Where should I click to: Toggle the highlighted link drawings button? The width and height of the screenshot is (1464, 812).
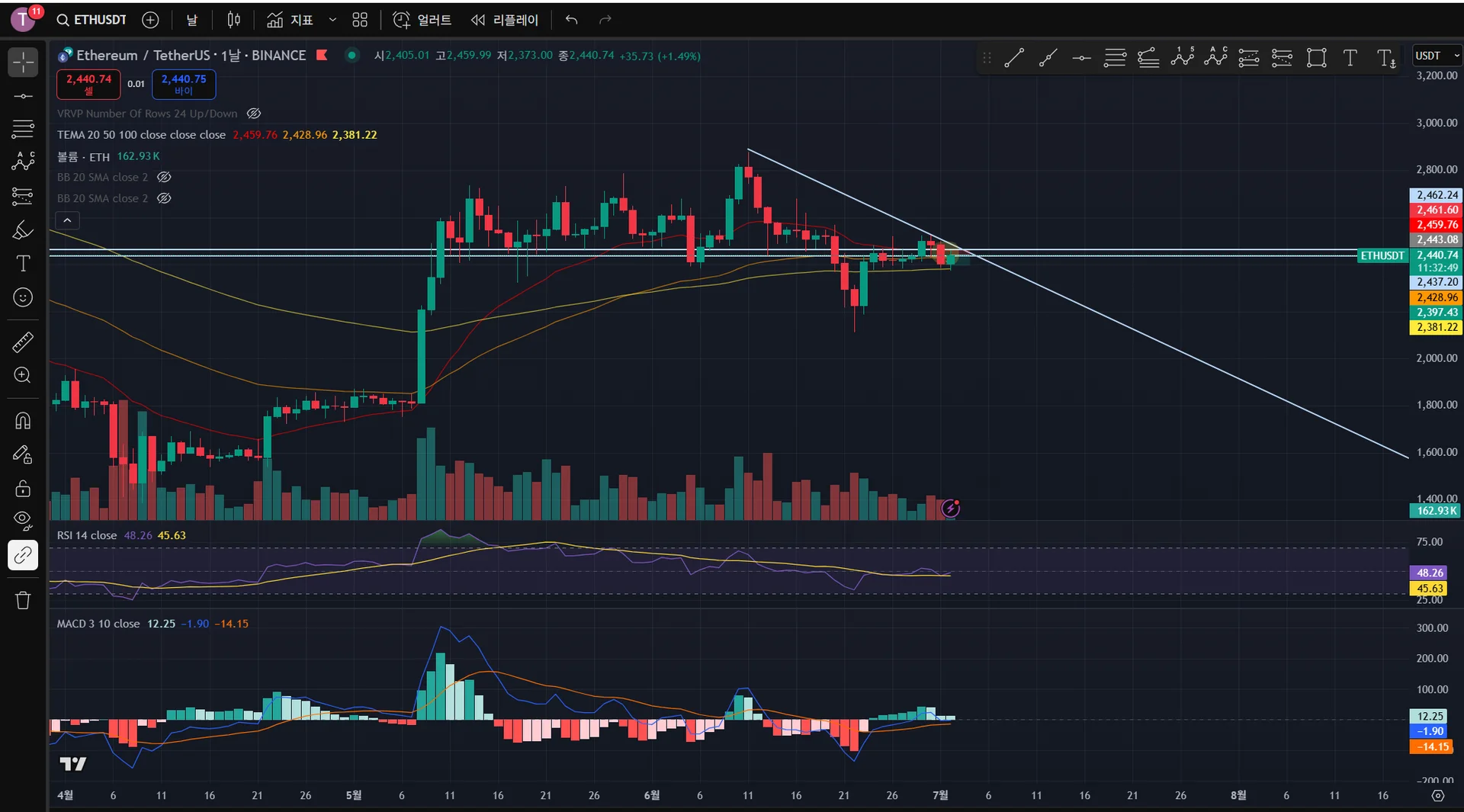[x=23, y=556]
